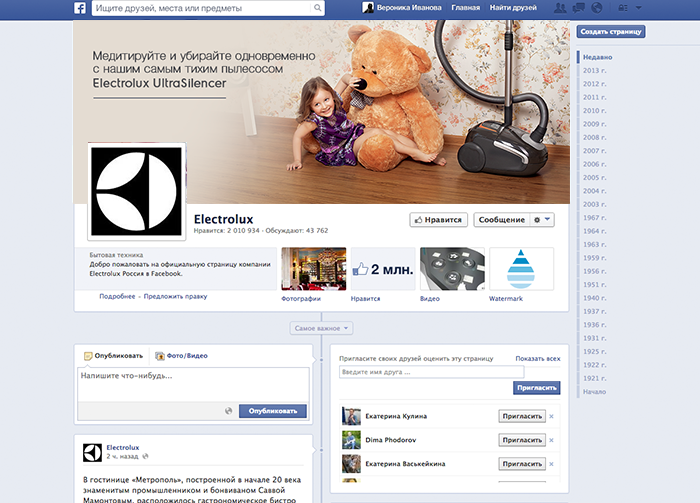The image size is (700, 503).
Task: Click the Видео label link
Action: pyautogui.click(x=430, y=299)
